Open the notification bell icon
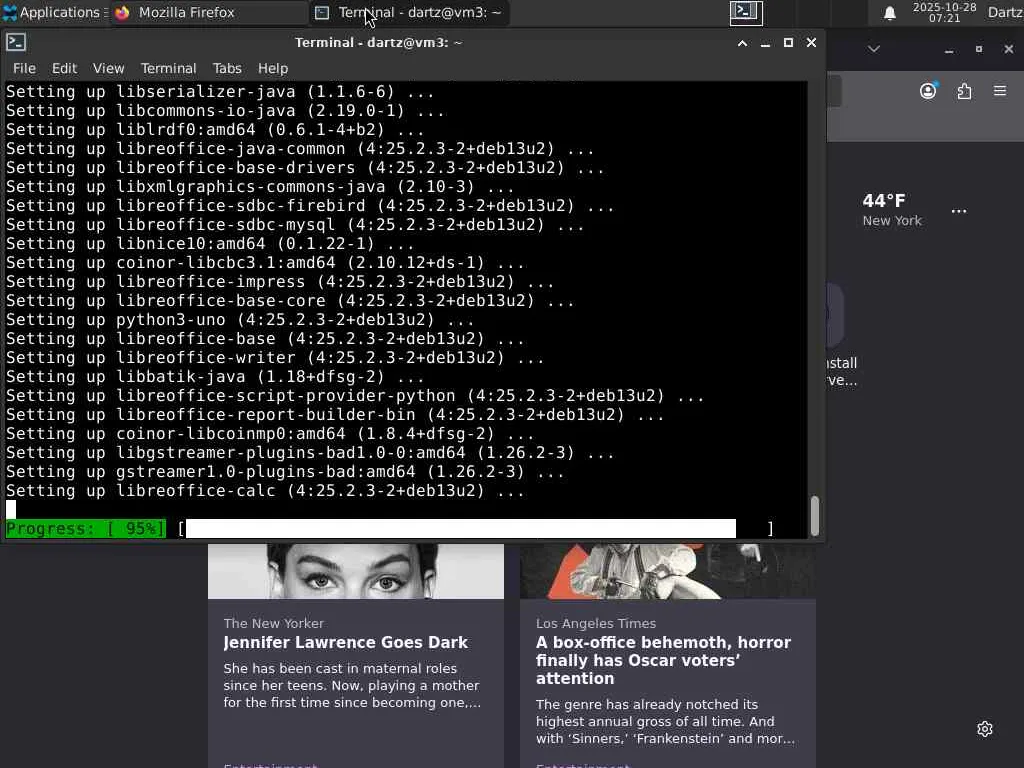 click(889, 13)
